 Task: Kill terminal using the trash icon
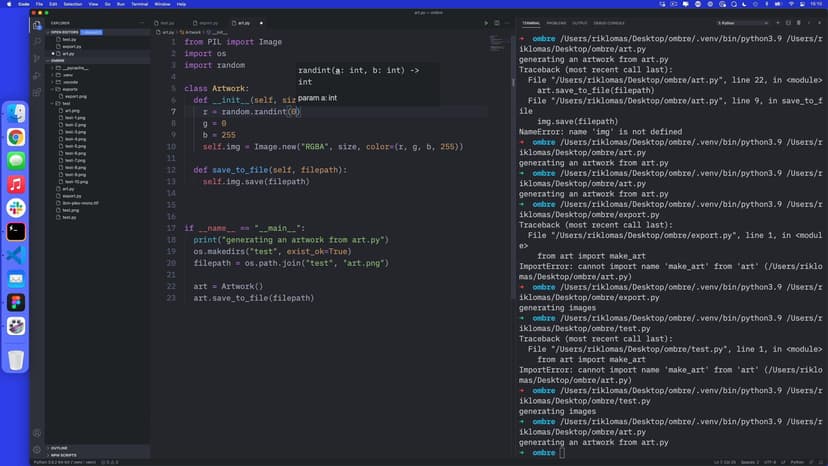(798, 22)
